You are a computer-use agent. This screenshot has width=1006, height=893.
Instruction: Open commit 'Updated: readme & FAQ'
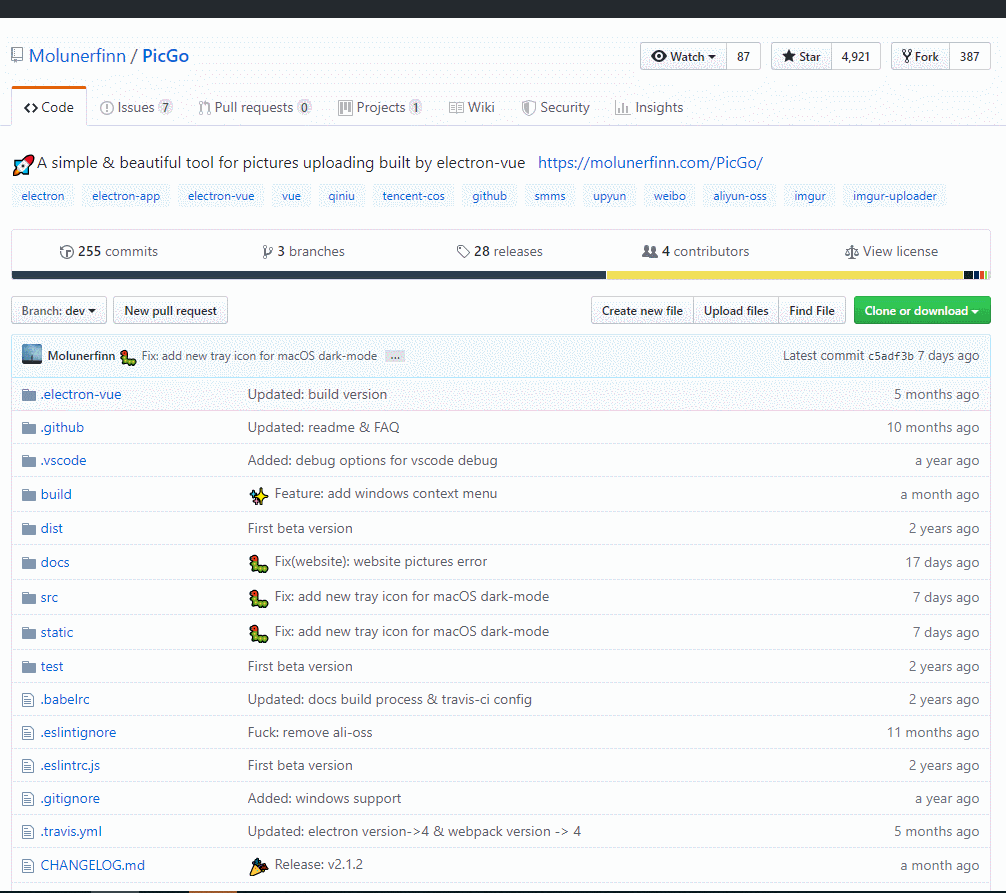coord(323,428)
